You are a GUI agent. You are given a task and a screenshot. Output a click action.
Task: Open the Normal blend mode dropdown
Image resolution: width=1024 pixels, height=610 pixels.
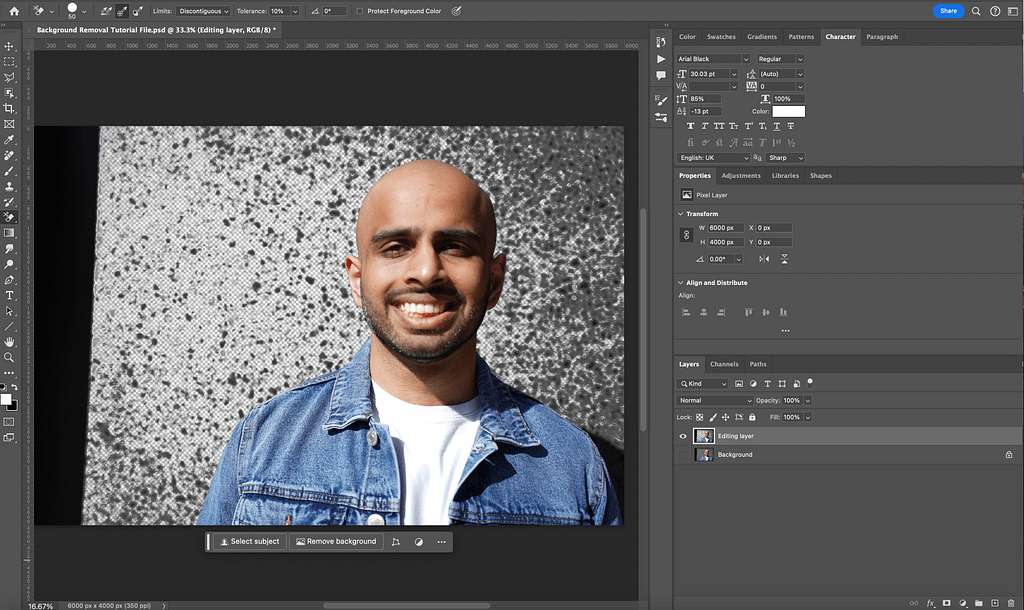716,400
